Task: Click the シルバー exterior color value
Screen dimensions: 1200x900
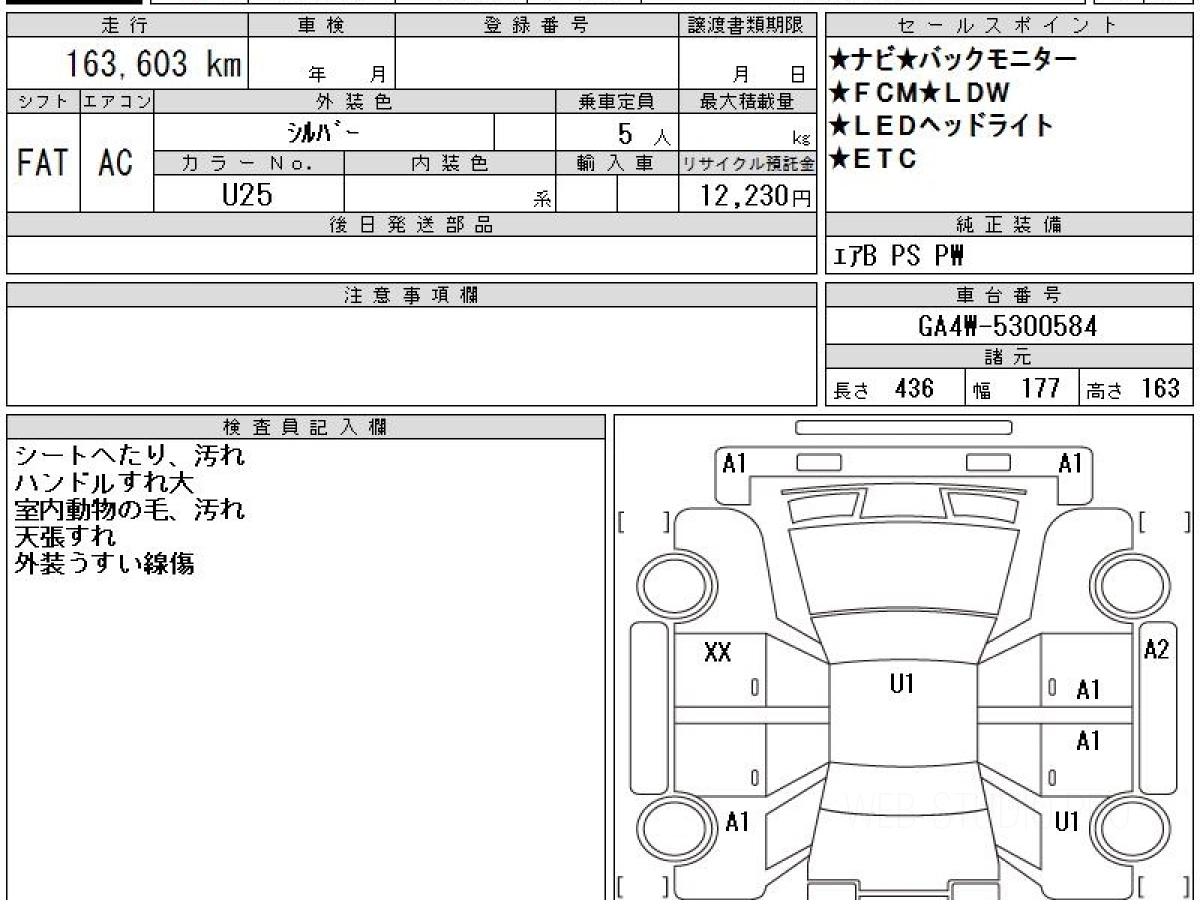Action: tap(324, 132)
